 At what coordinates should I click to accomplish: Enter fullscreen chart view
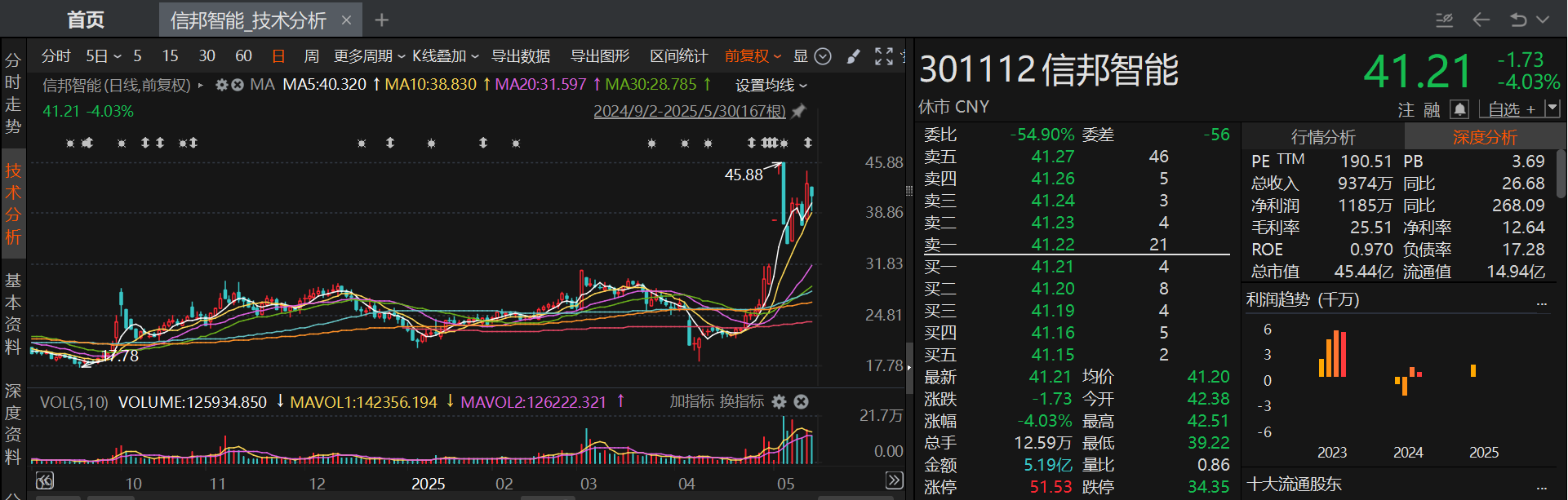coord(883,56)
